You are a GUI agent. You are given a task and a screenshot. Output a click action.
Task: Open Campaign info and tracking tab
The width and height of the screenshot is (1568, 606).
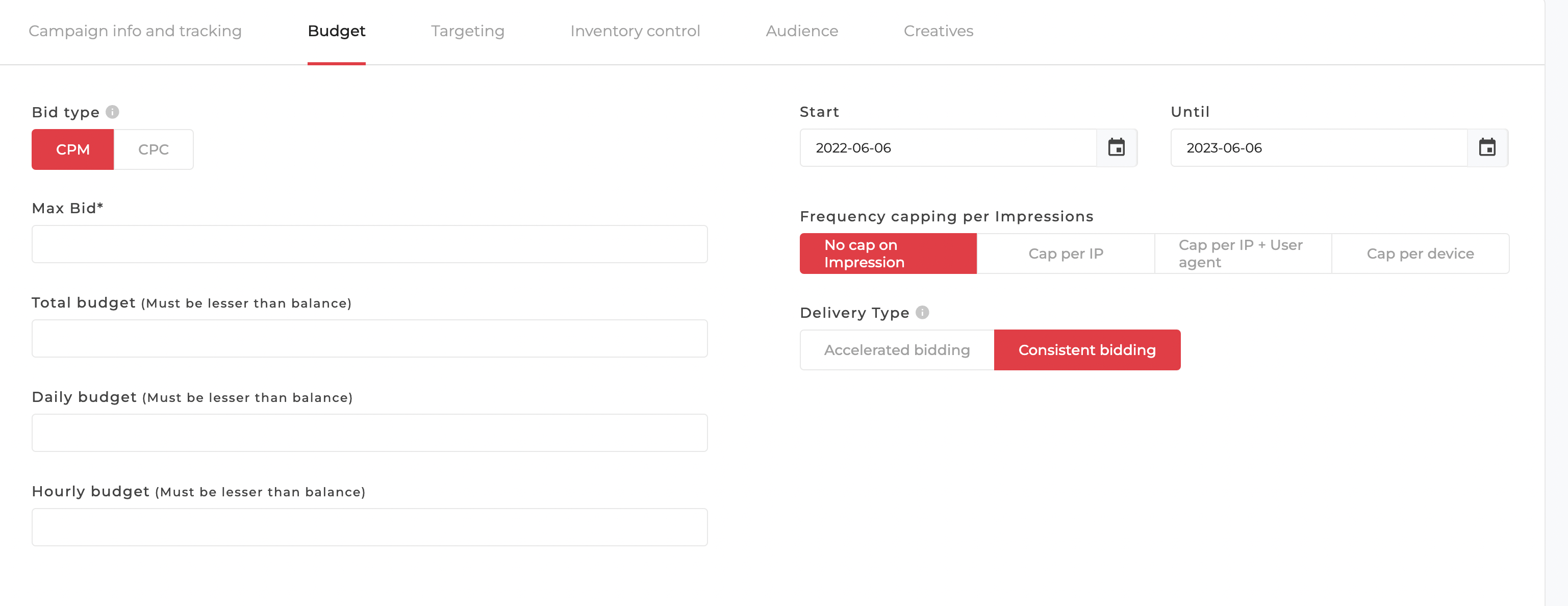point(135,31)
